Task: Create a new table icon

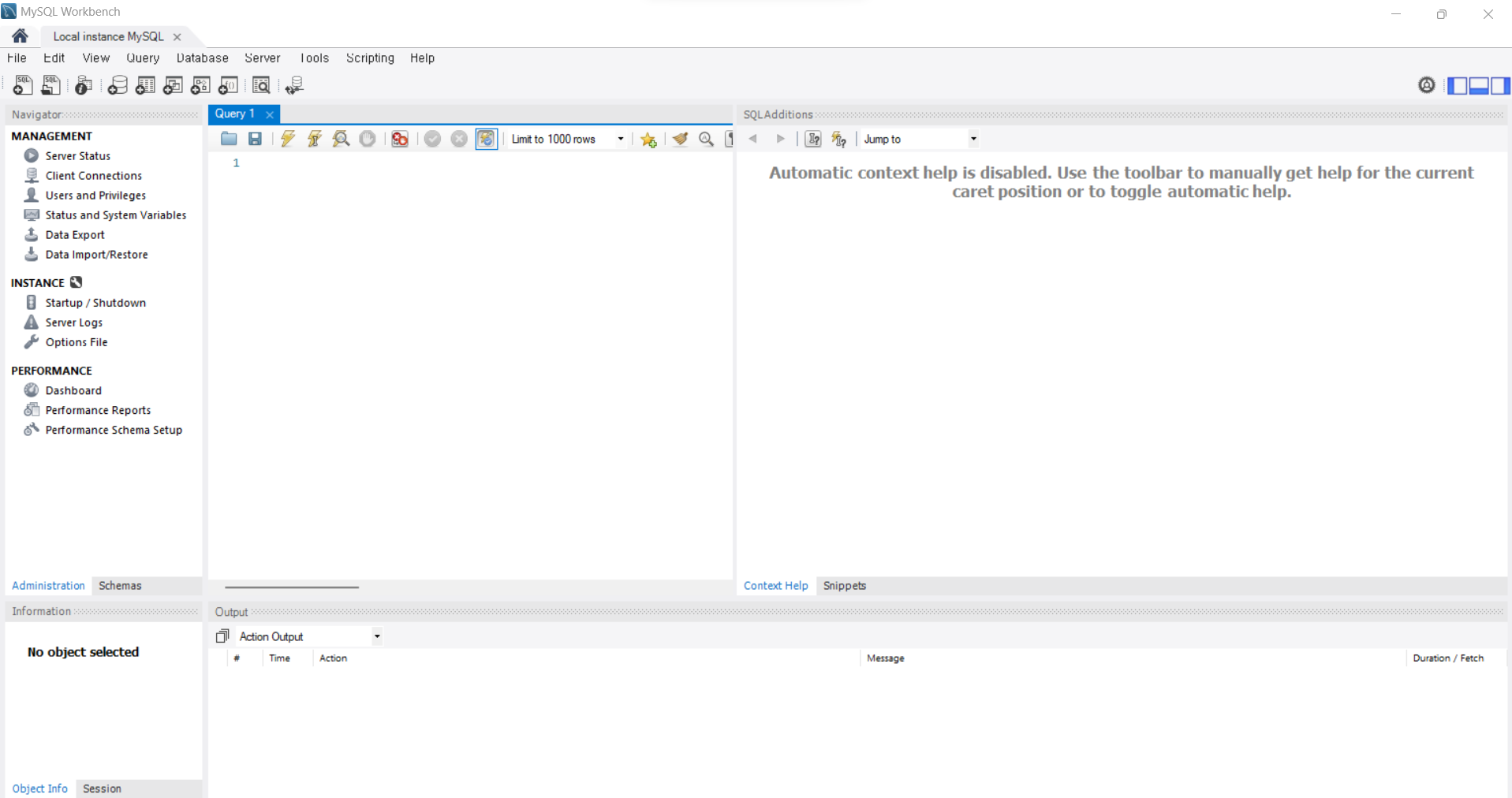Action: click(145, 85)
